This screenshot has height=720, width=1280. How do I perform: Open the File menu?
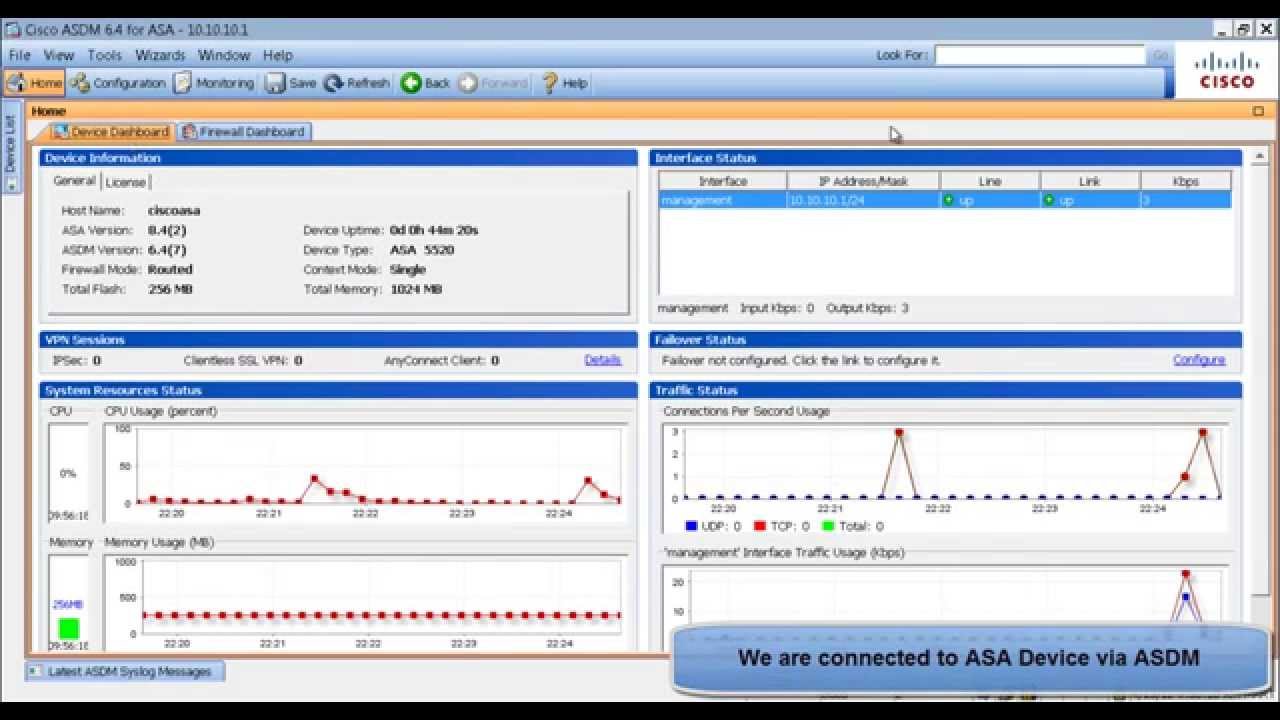point(19,55)
